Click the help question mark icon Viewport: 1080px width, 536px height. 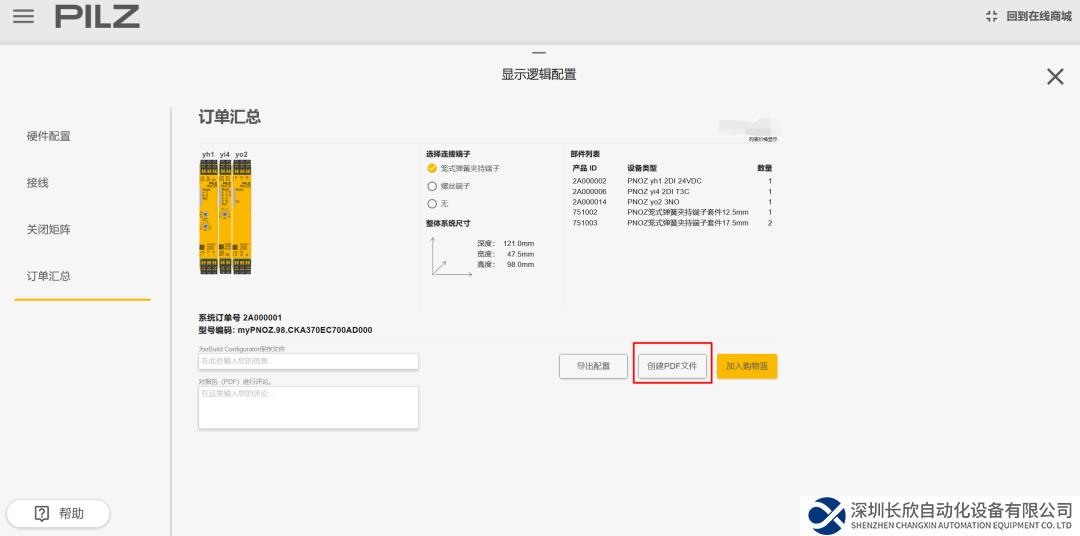point(42,514)
